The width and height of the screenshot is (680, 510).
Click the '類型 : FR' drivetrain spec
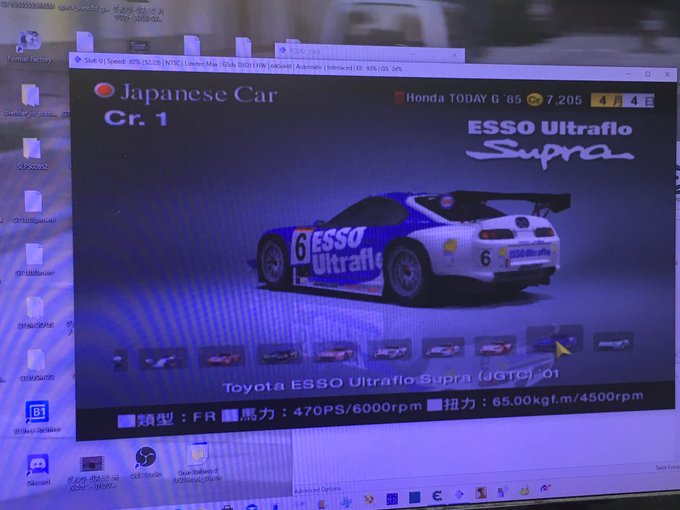(167, 419)
